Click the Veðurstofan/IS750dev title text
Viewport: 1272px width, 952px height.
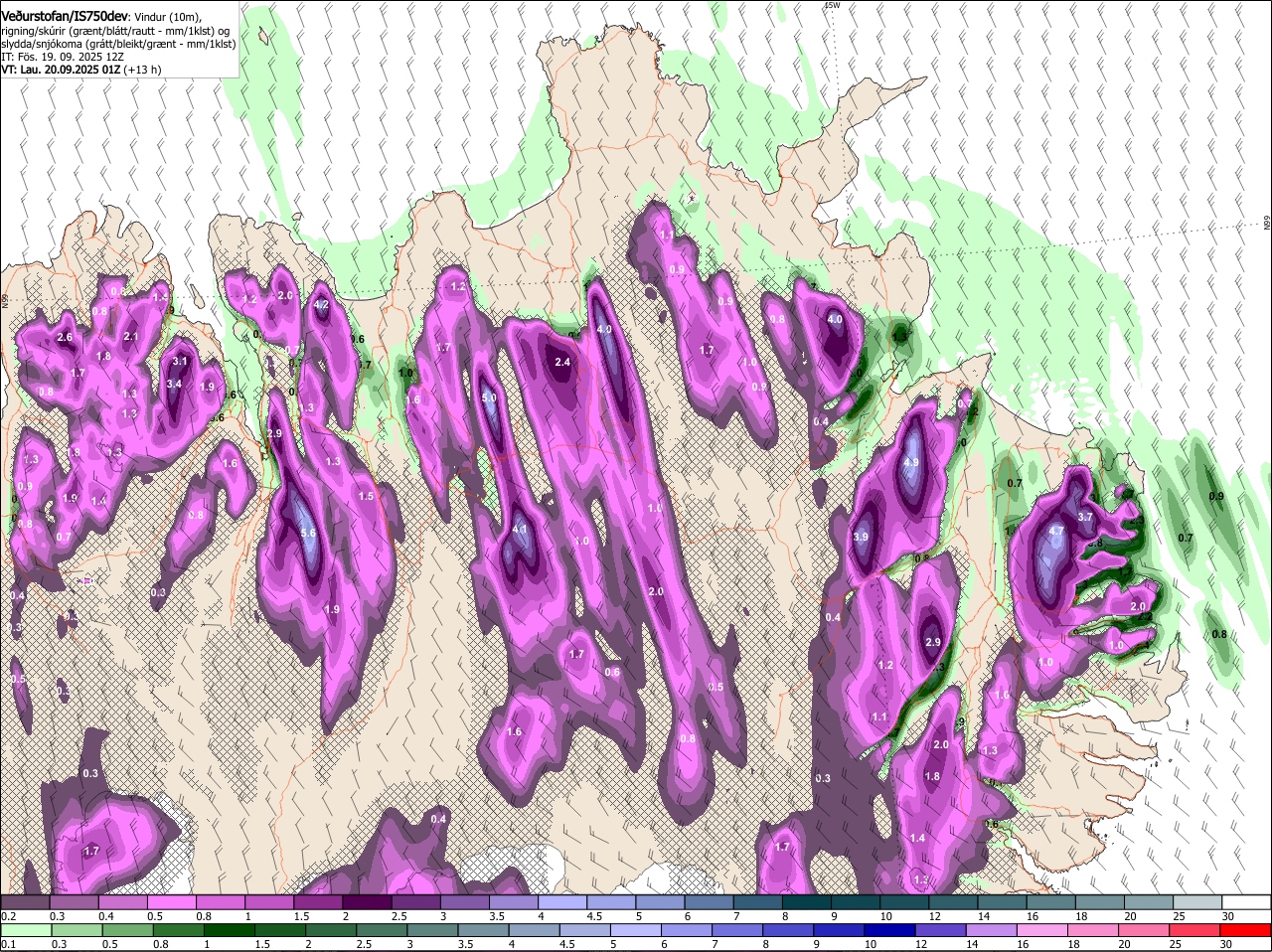click(x=66, y=16)
